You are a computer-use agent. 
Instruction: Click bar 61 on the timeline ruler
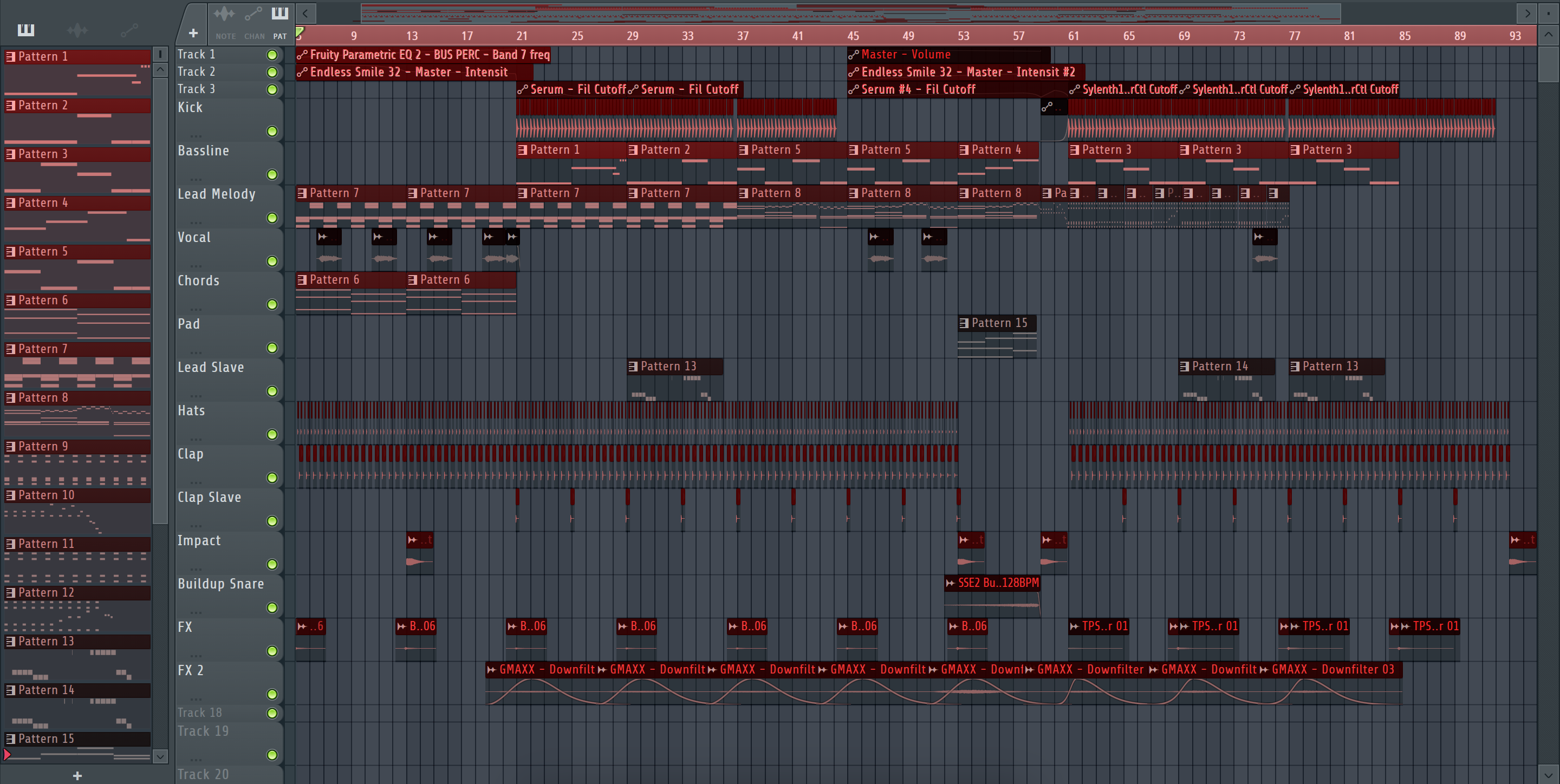coord(1073,36)
